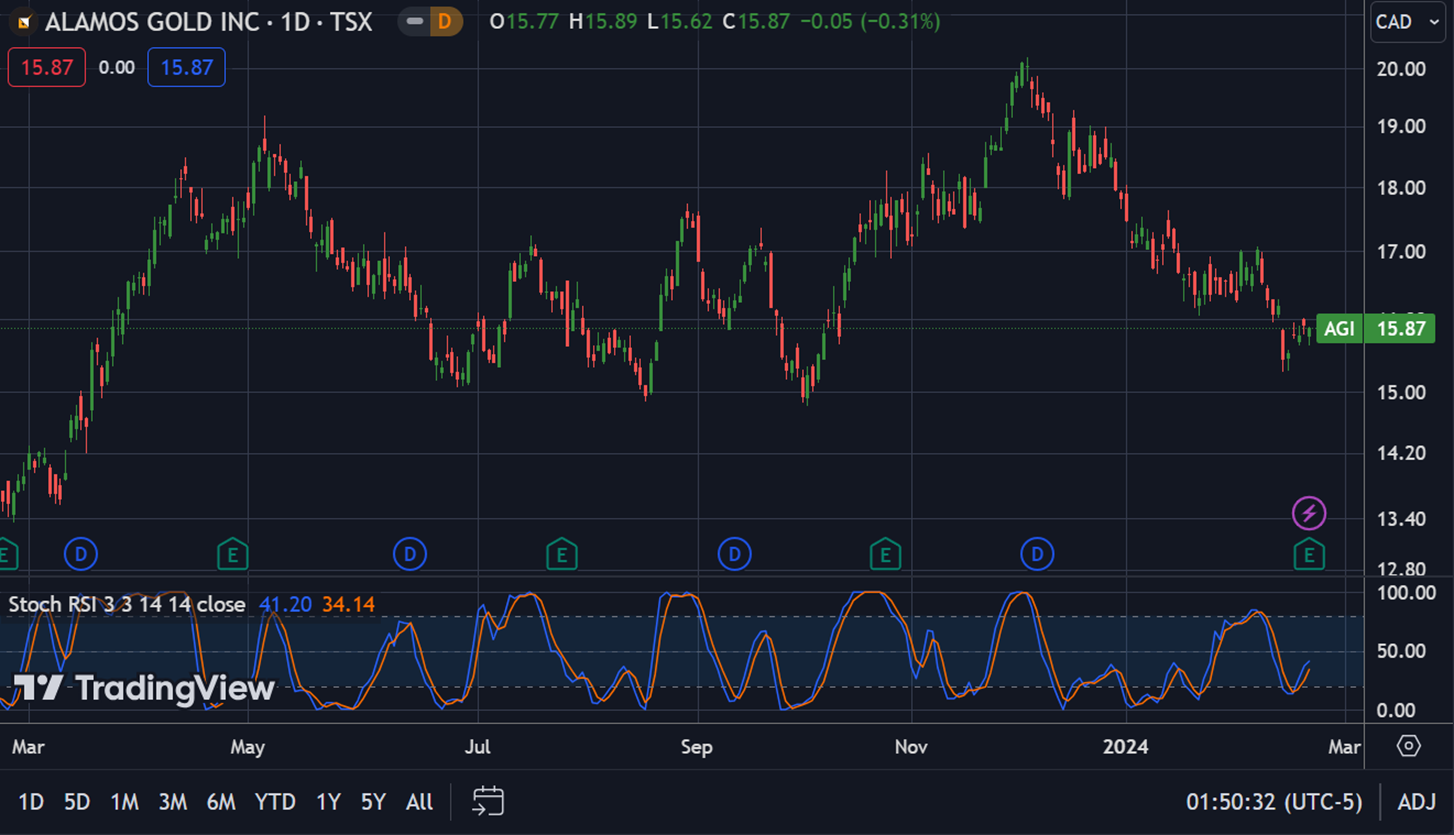Open the CAD currency dropdown
The height and width of the screenshot is (835, 1454).
click(x=1407, y=22)
